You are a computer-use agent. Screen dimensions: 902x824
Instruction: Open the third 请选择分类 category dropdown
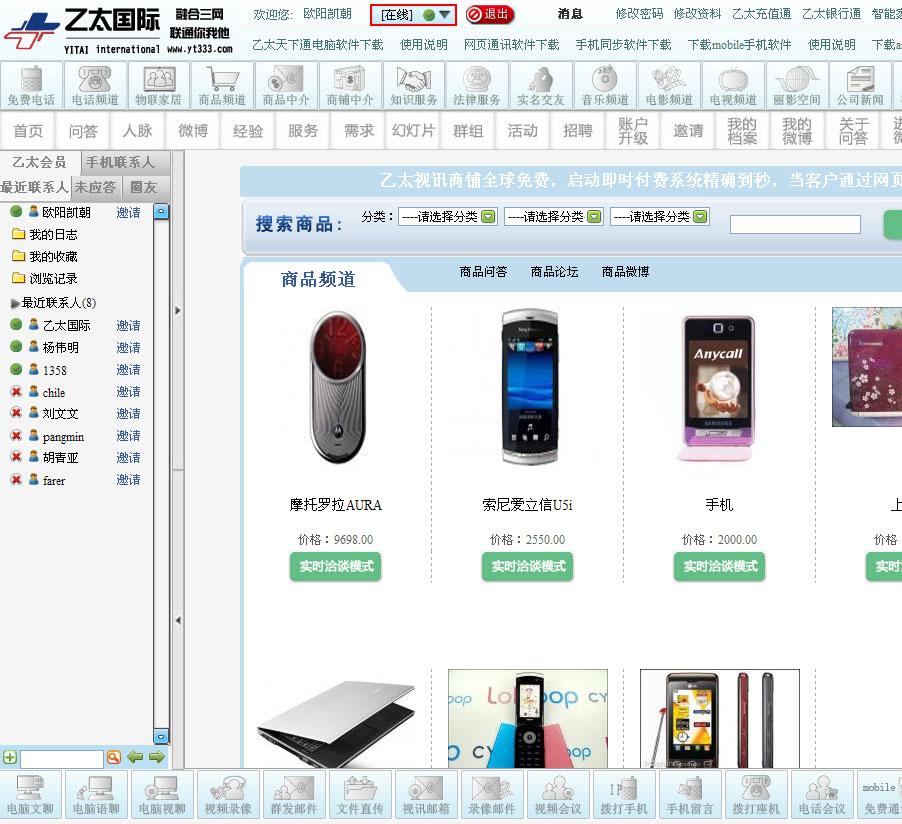[659, 216]
